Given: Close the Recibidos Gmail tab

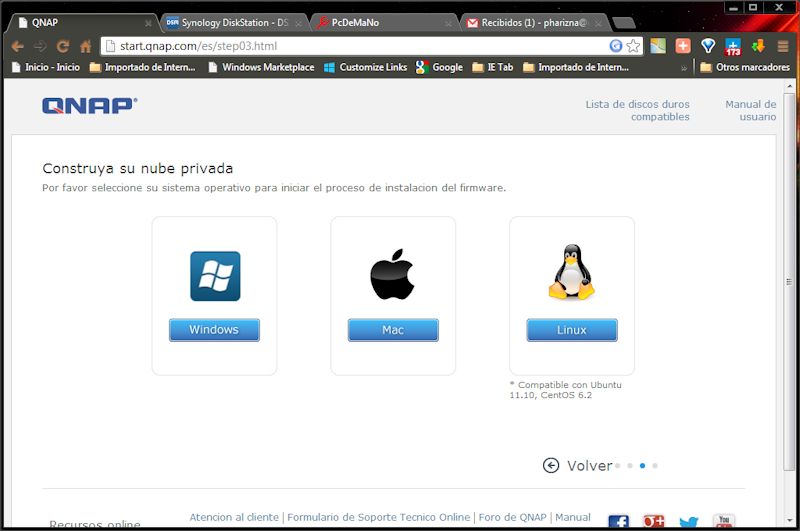Looking at the screenshot, I should click(x=598, y=23).
